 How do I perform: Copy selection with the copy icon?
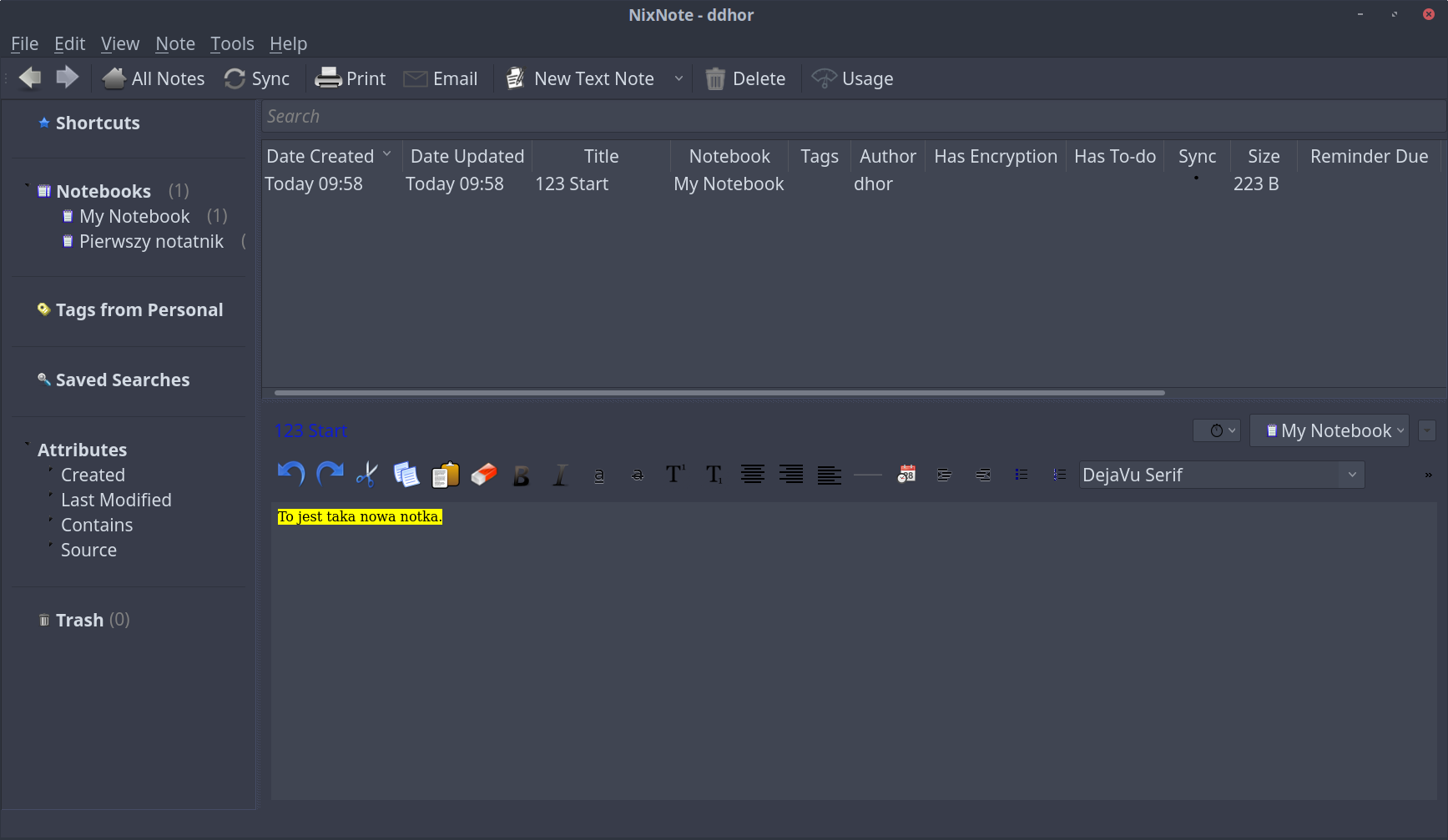pyautogui.click(x=406, y=475)
